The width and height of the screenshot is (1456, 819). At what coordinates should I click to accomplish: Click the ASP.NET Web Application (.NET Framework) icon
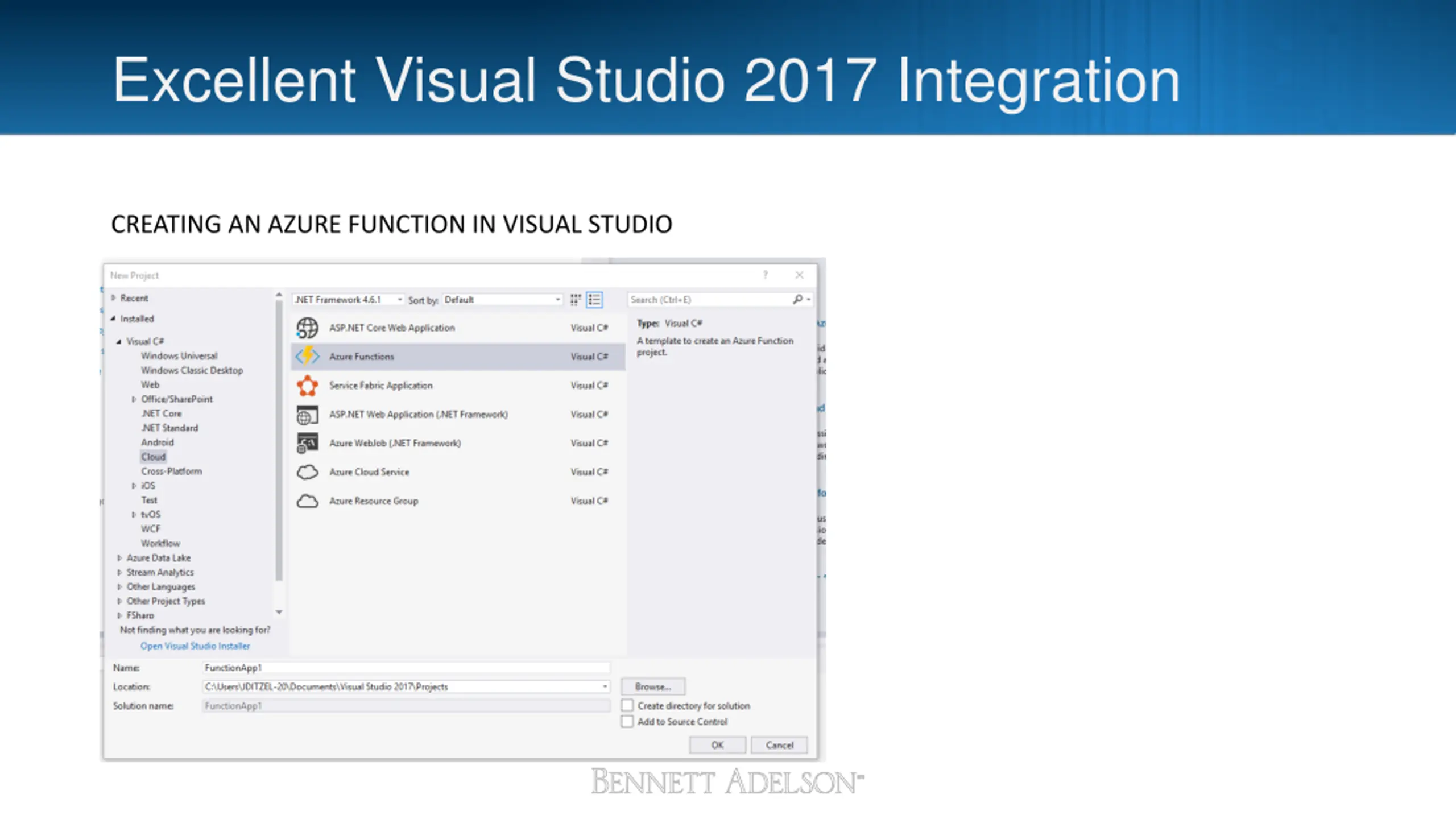(x=307, y=415)
